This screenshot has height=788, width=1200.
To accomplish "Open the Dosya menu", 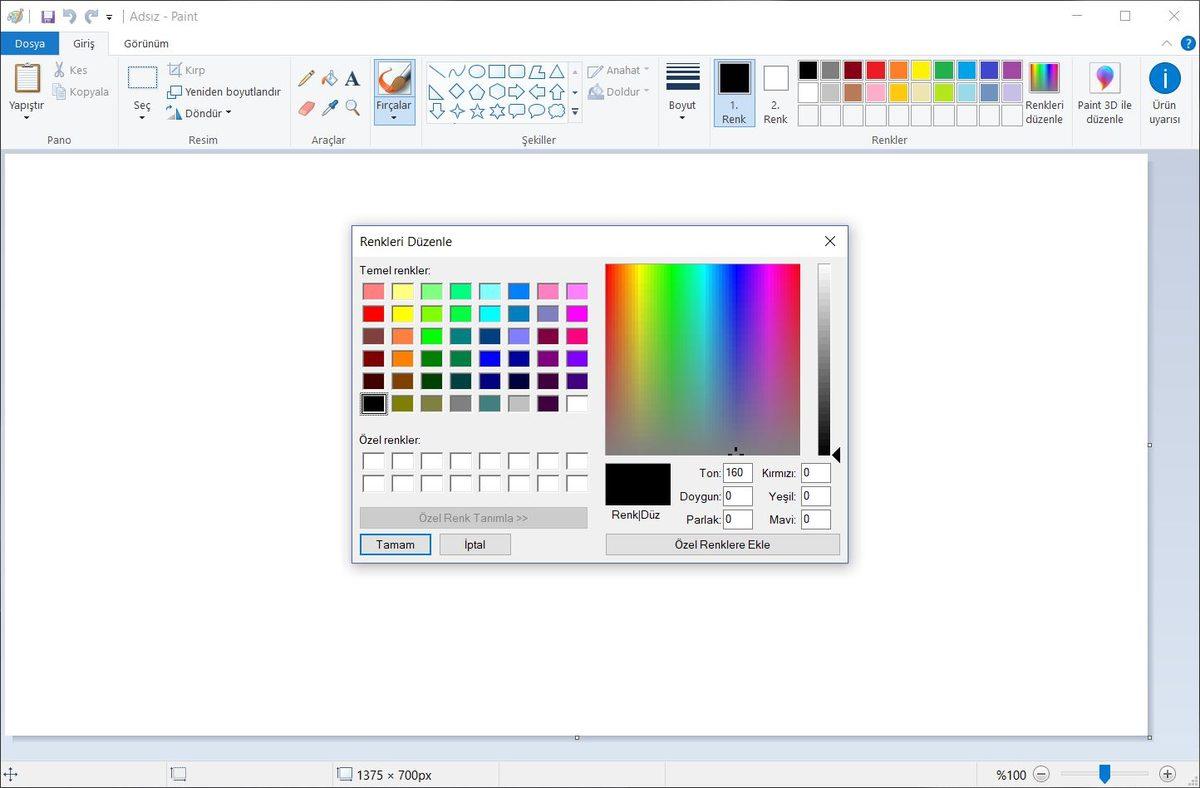I will tap(29, 43).
